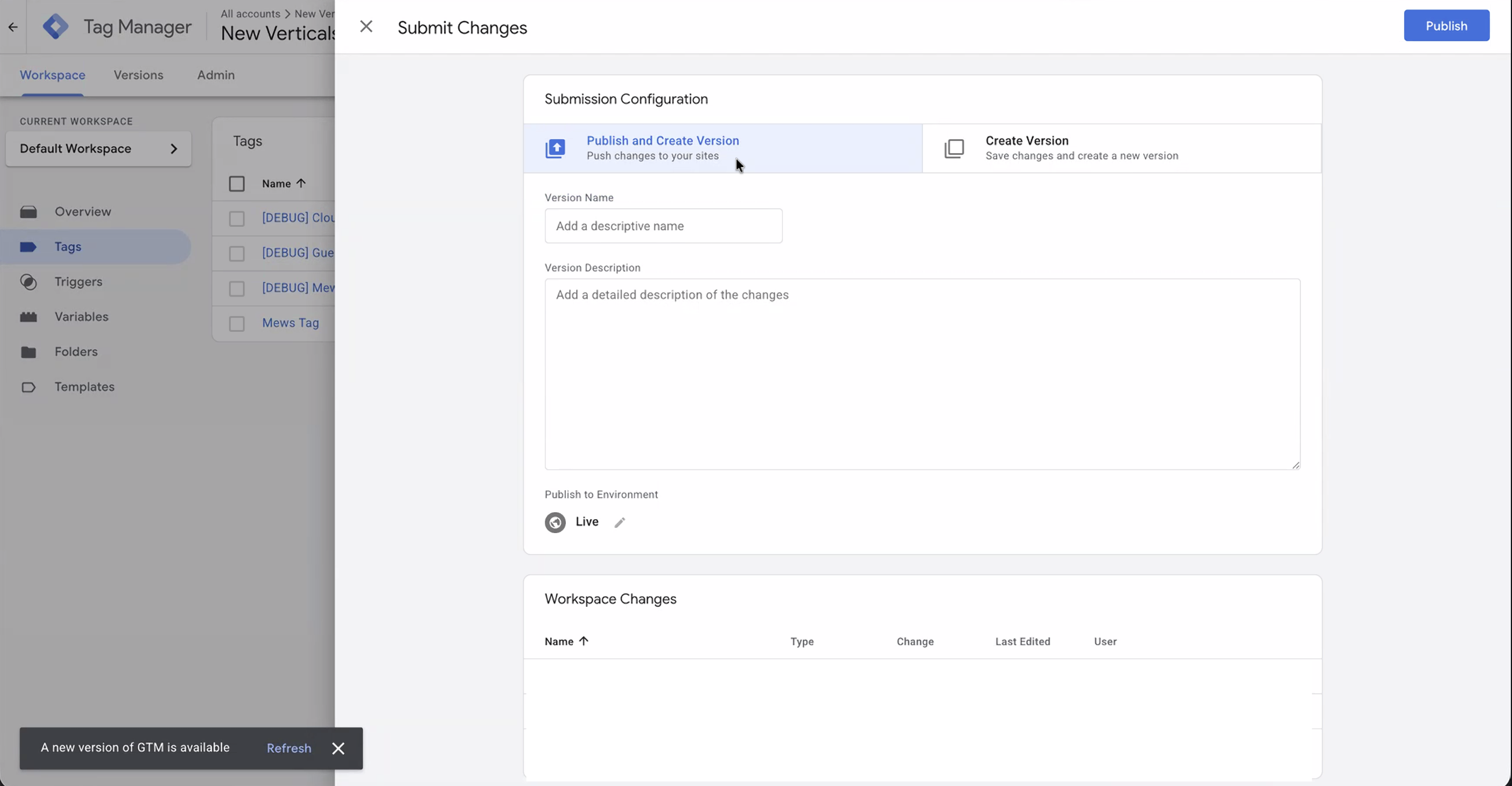1512x786 pixels.
Task: Click the back arrow in header
Action: (13, 27)
